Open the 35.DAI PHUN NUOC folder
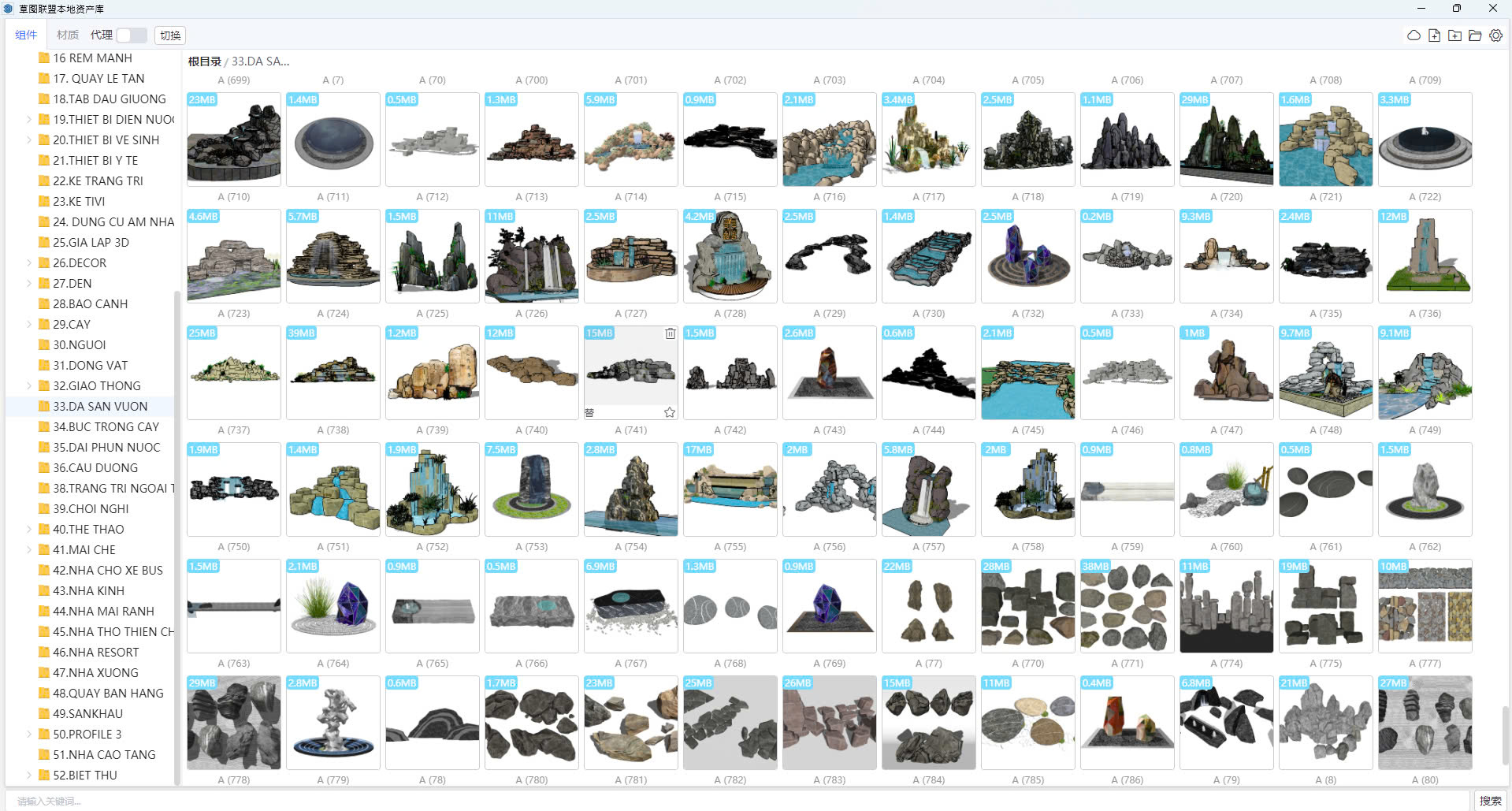1512x811 pixels. (106, 448)
